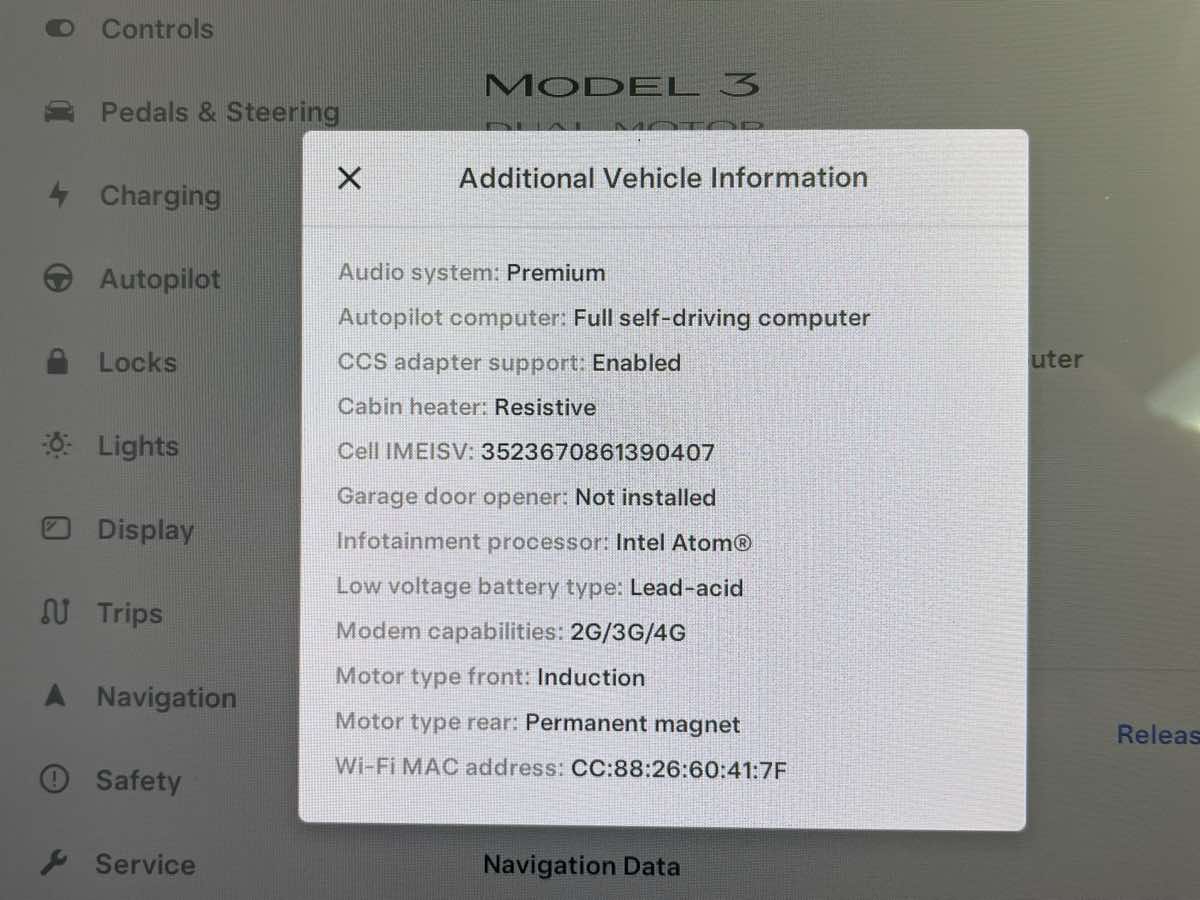Open the Charging menu item
Image resolution: width=1200 pixels, height=900 pixels.
(160, 196)
